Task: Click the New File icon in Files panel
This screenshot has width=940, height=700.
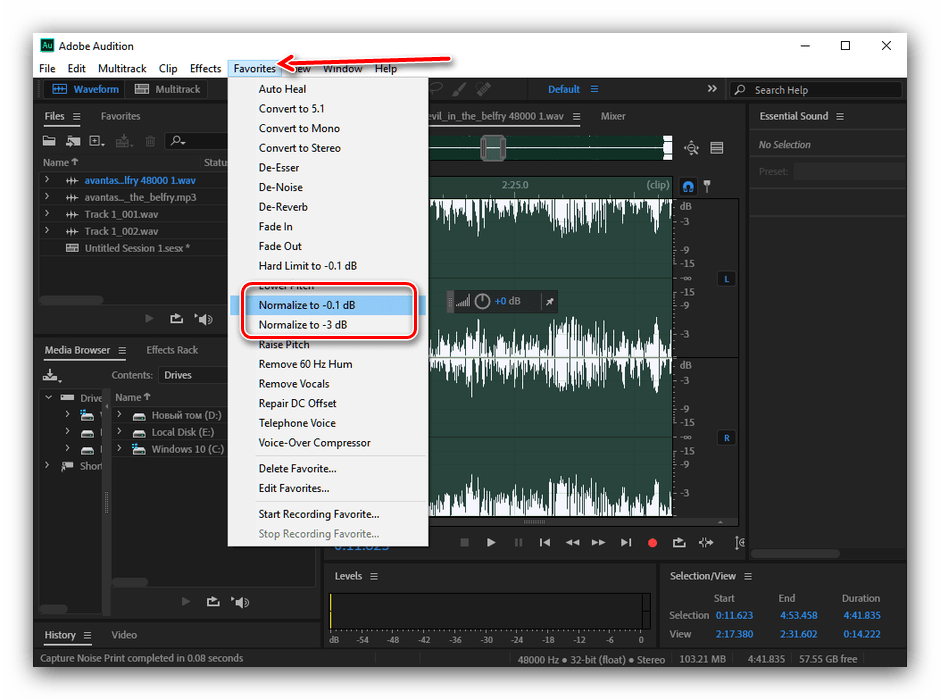Action: 96,142
